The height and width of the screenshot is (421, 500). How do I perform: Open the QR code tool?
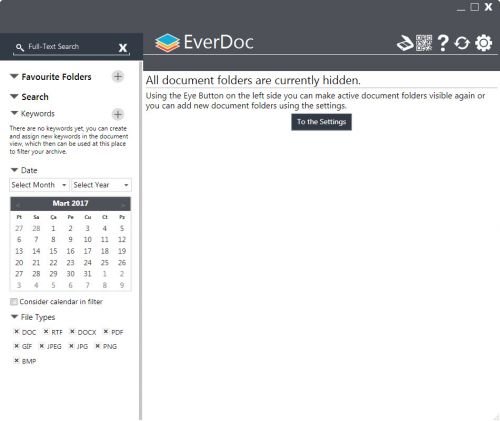[x=424, y=43]
